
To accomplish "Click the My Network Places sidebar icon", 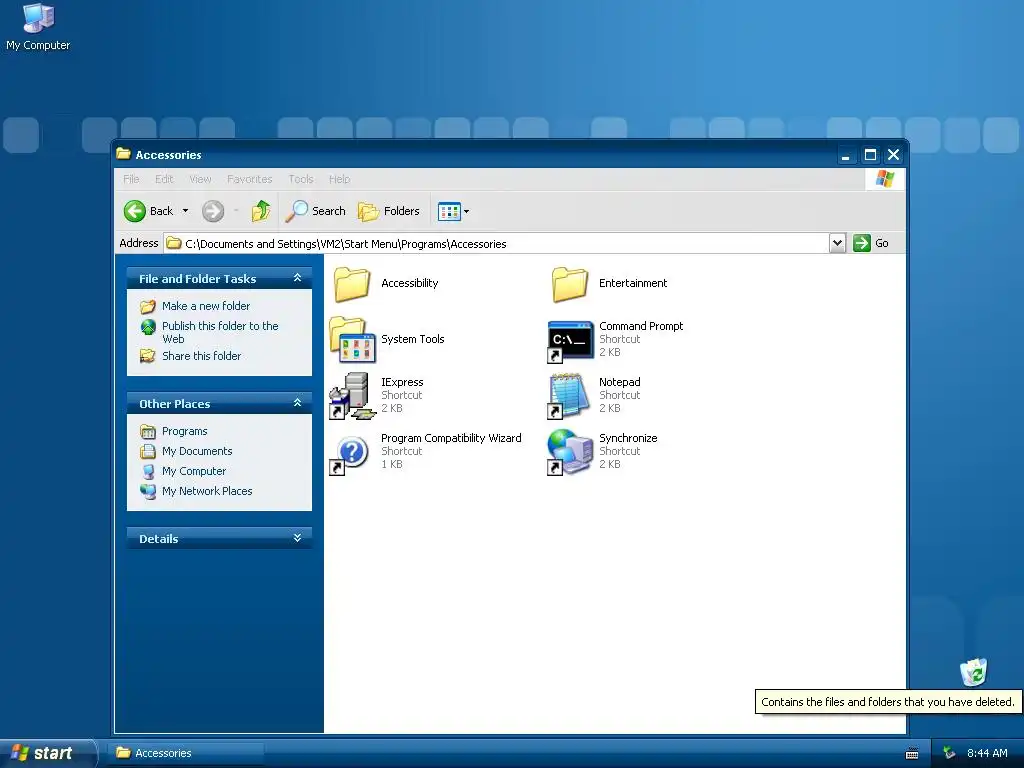I will (x=148, y=491).
